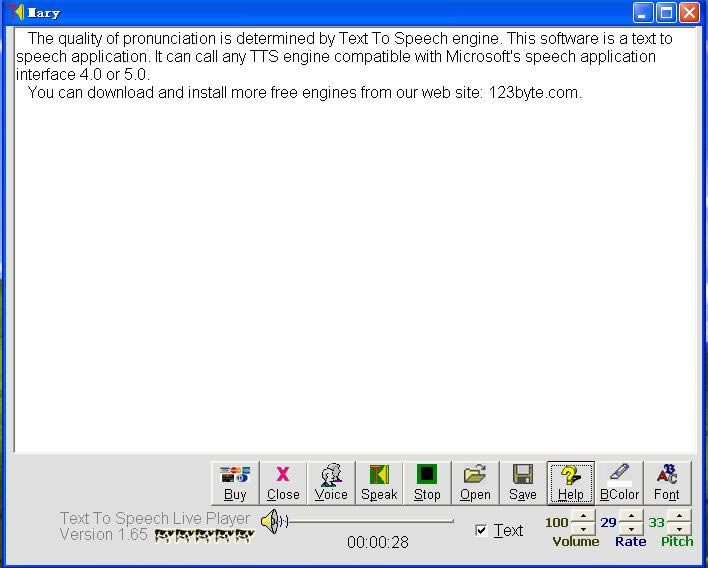Stop speech with the Stop button

427,483
